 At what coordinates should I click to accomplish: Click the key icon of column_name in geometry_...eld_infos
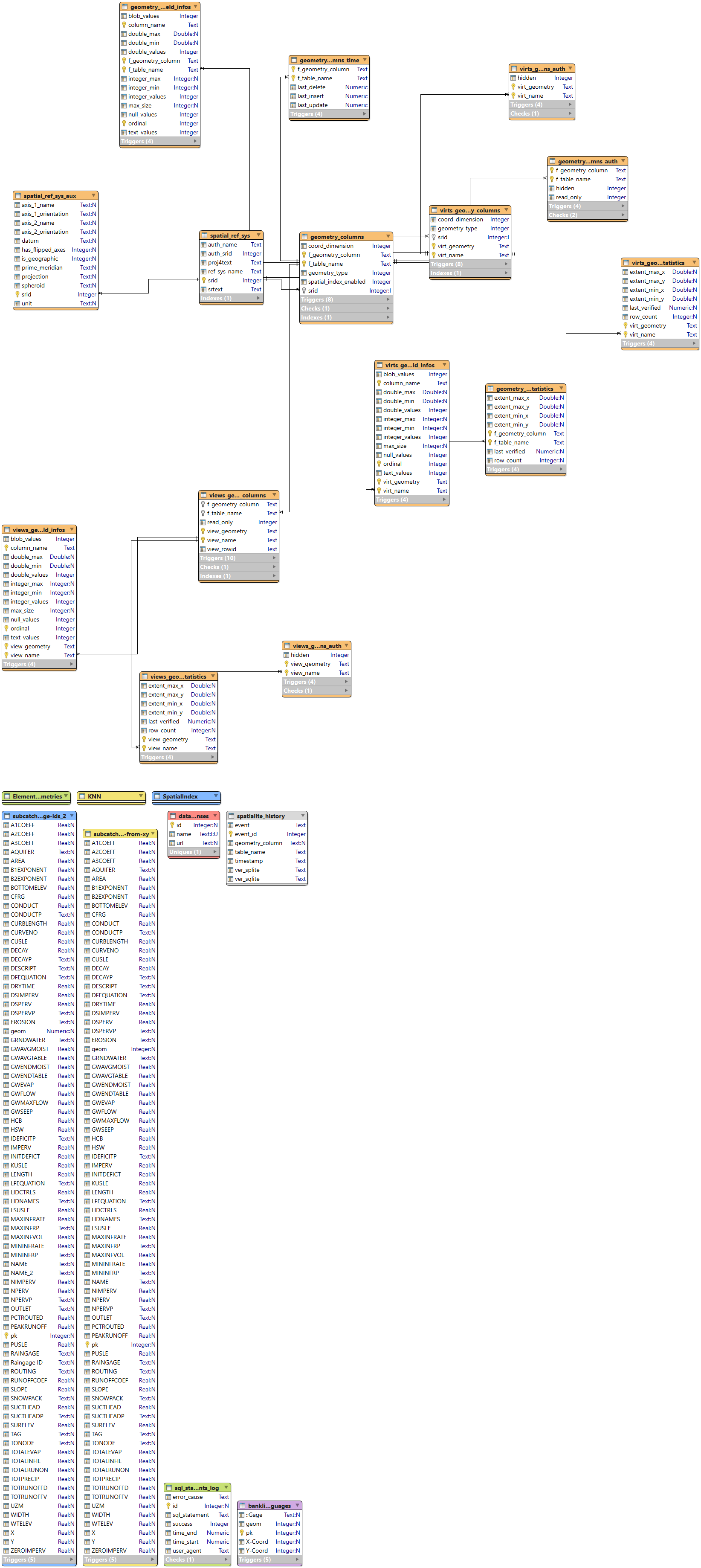pos(124,25)
